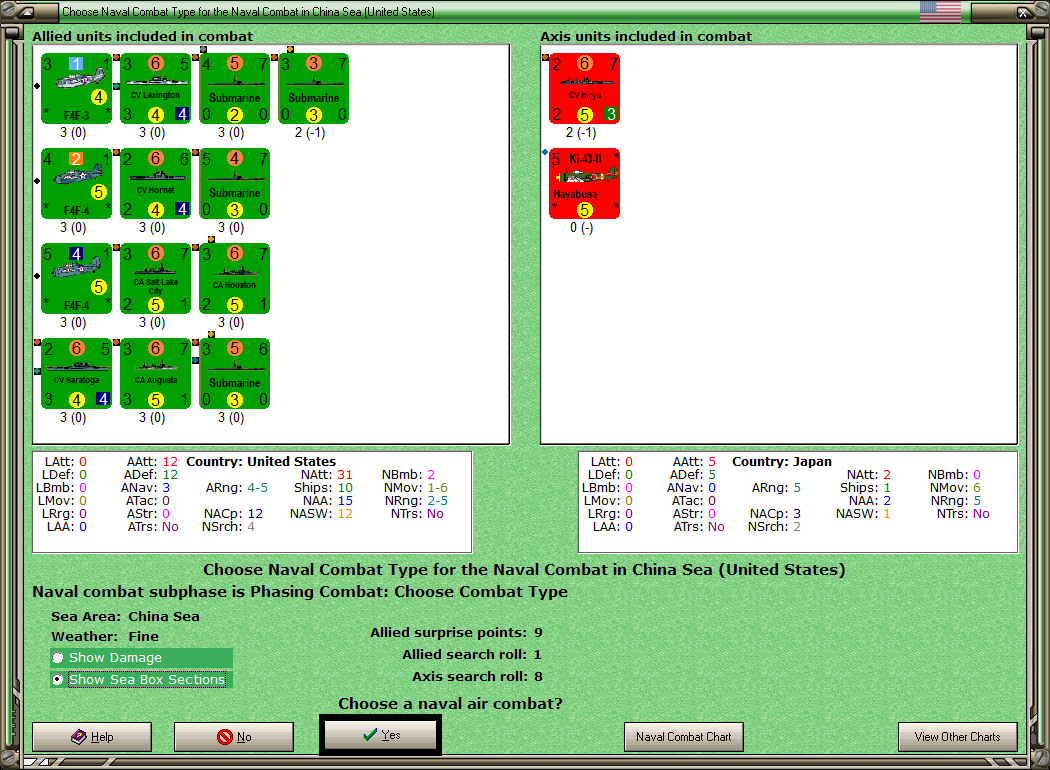The width and height of the screenshot is (1050, 770).
Task: Select the bottom-row Submarine unit
Action: point(234,374)
